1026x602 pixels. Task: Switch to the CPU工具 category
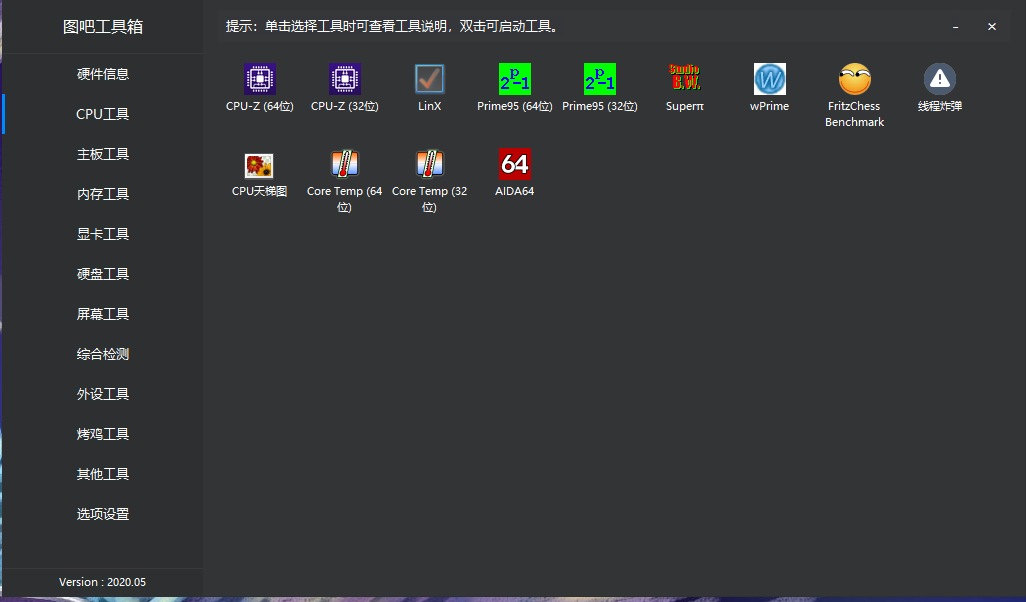click(x=103, y=114)
